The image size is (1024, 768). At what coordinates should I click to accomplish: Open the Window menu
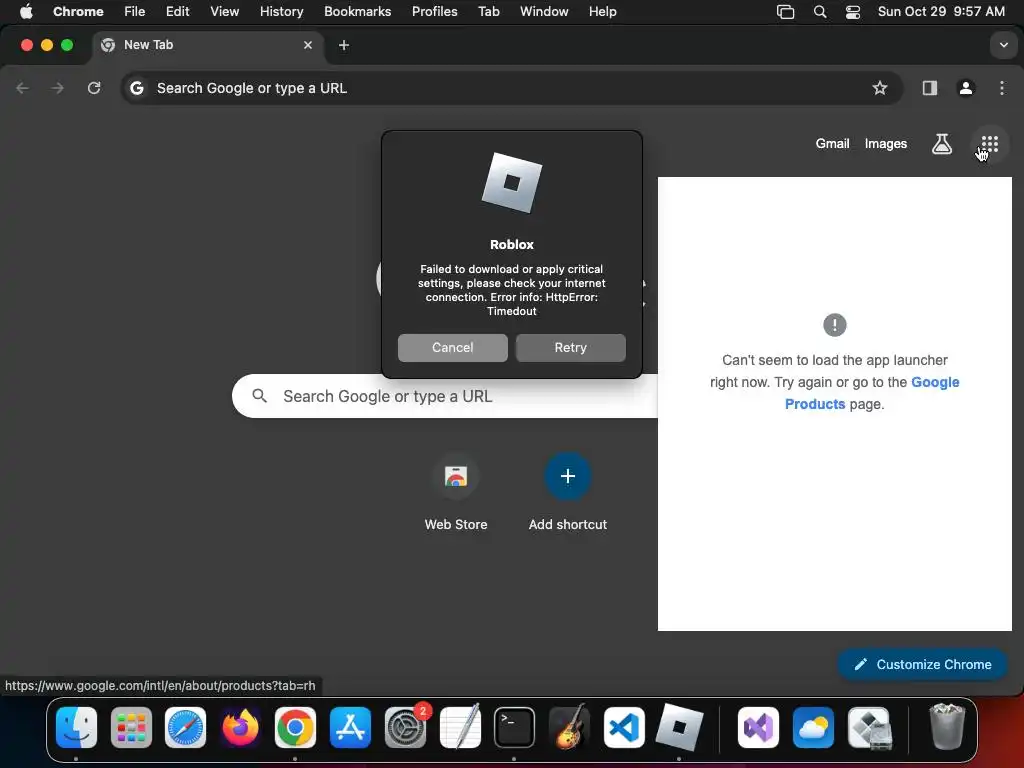(x=544, y=11)
